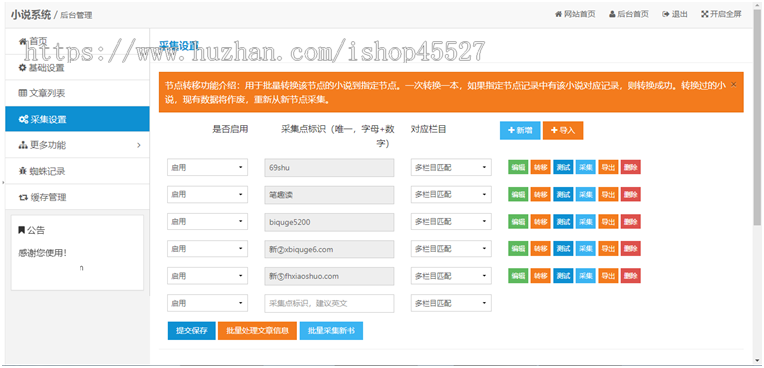Open 是否启用 dropdown for fhxiaoshuo.com
Image resolution: width=764 pixels, height=368 pixels.
coord(207,276)
